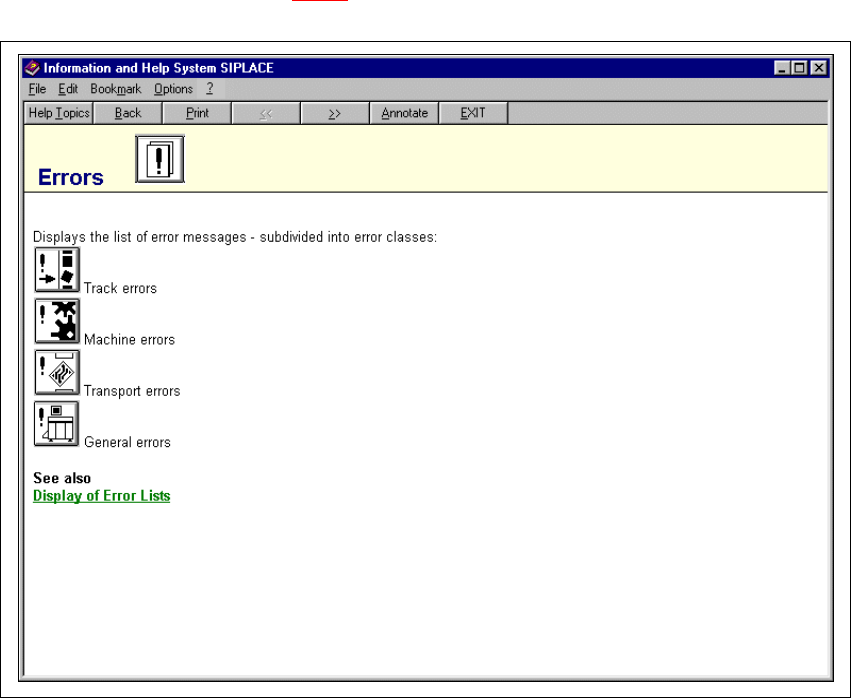
Task: Click the General errors label
Action: click(128, 442)
